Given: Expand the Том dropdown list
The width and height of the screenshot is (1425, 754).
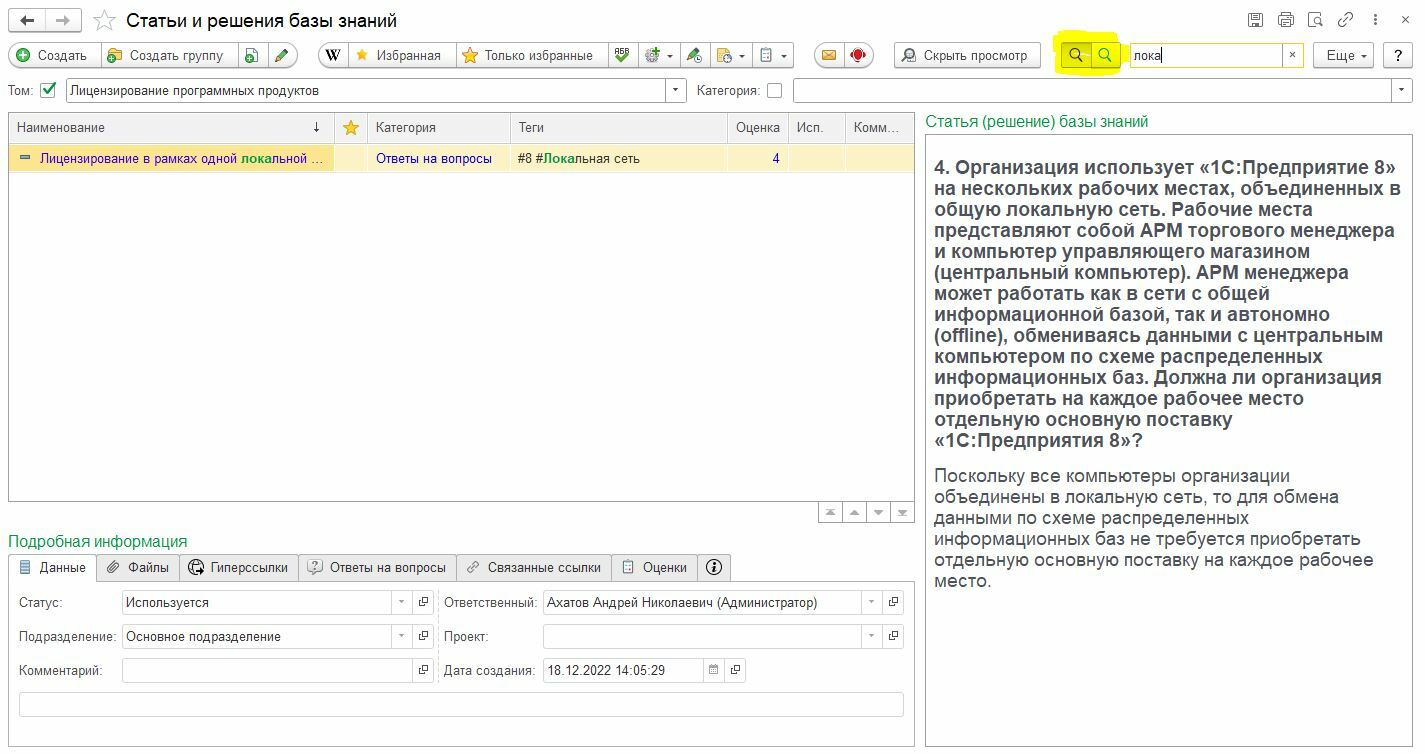Looking at the screenshot, I should coord(677,90).
